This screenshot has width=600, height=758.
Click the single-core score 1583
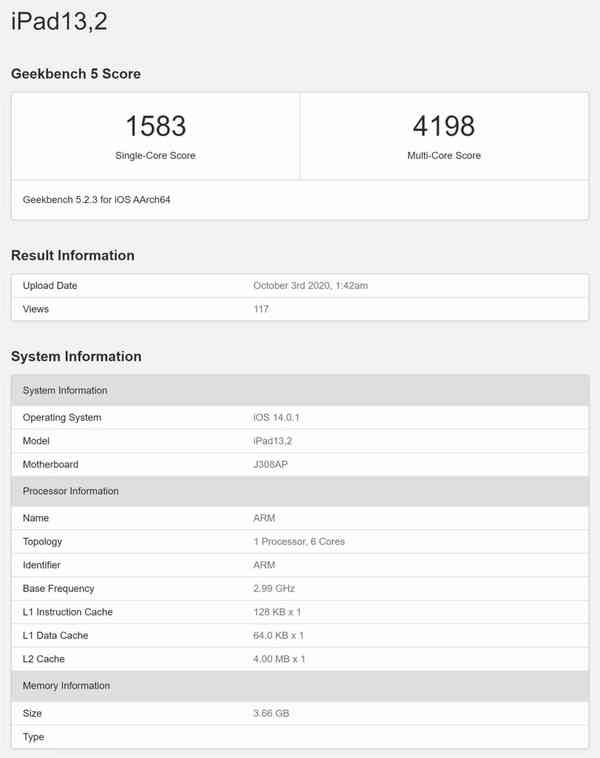pos(156,126)
